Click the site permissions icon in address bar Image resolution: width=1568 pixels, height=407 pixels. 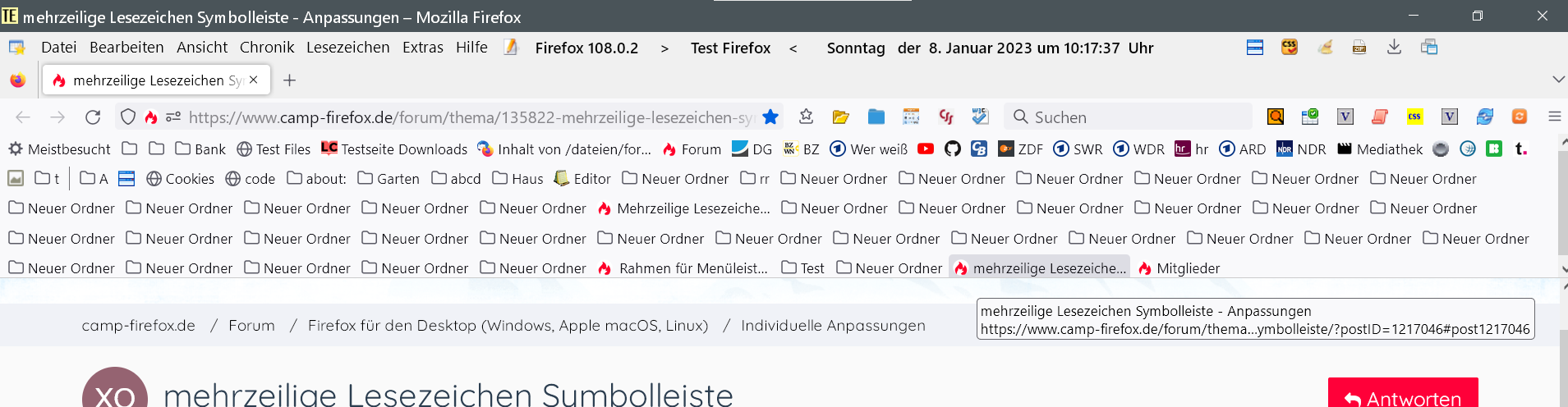173,117
